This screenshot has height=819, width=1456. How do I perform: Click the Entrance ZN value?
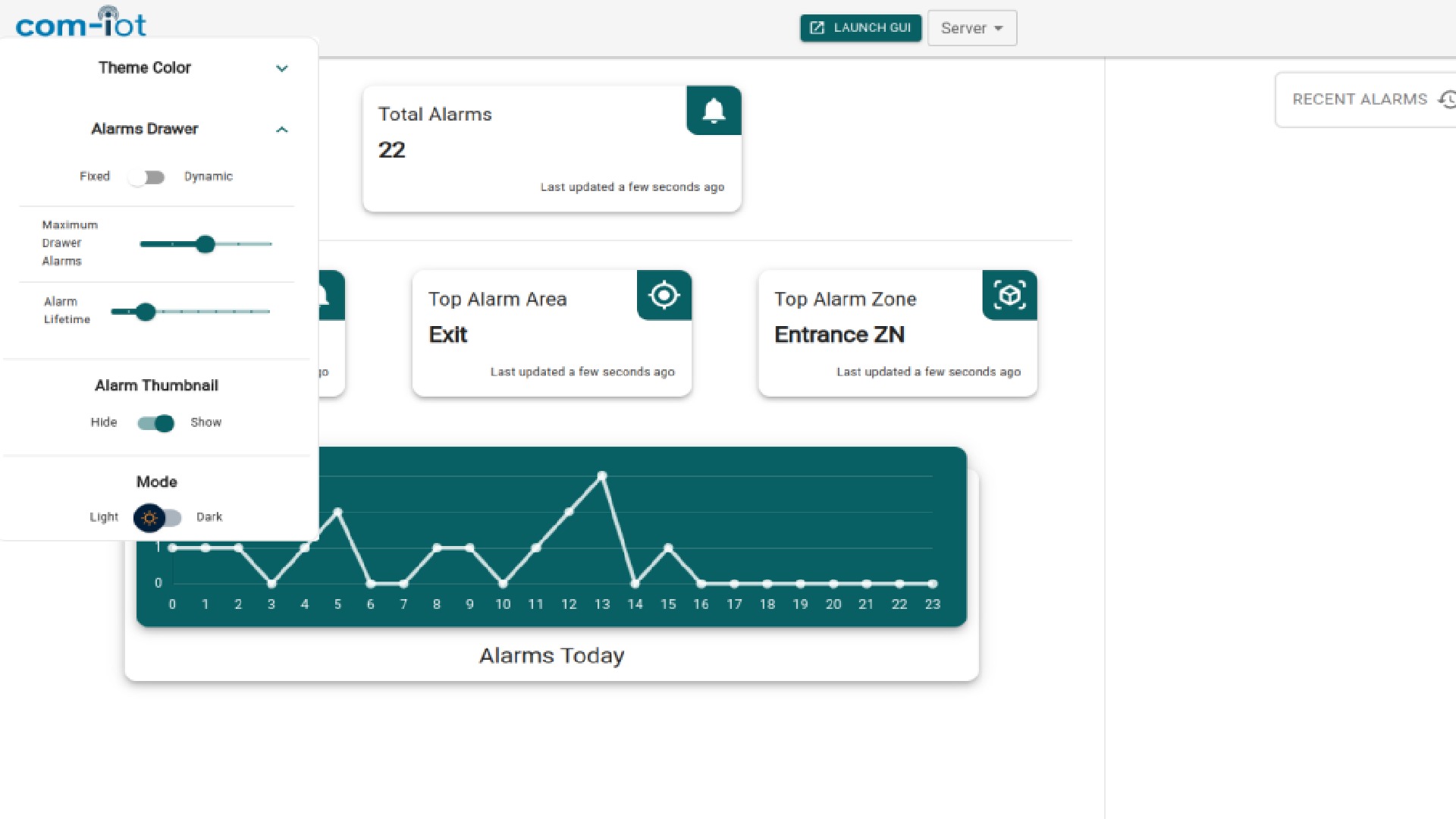pos(839,334)
